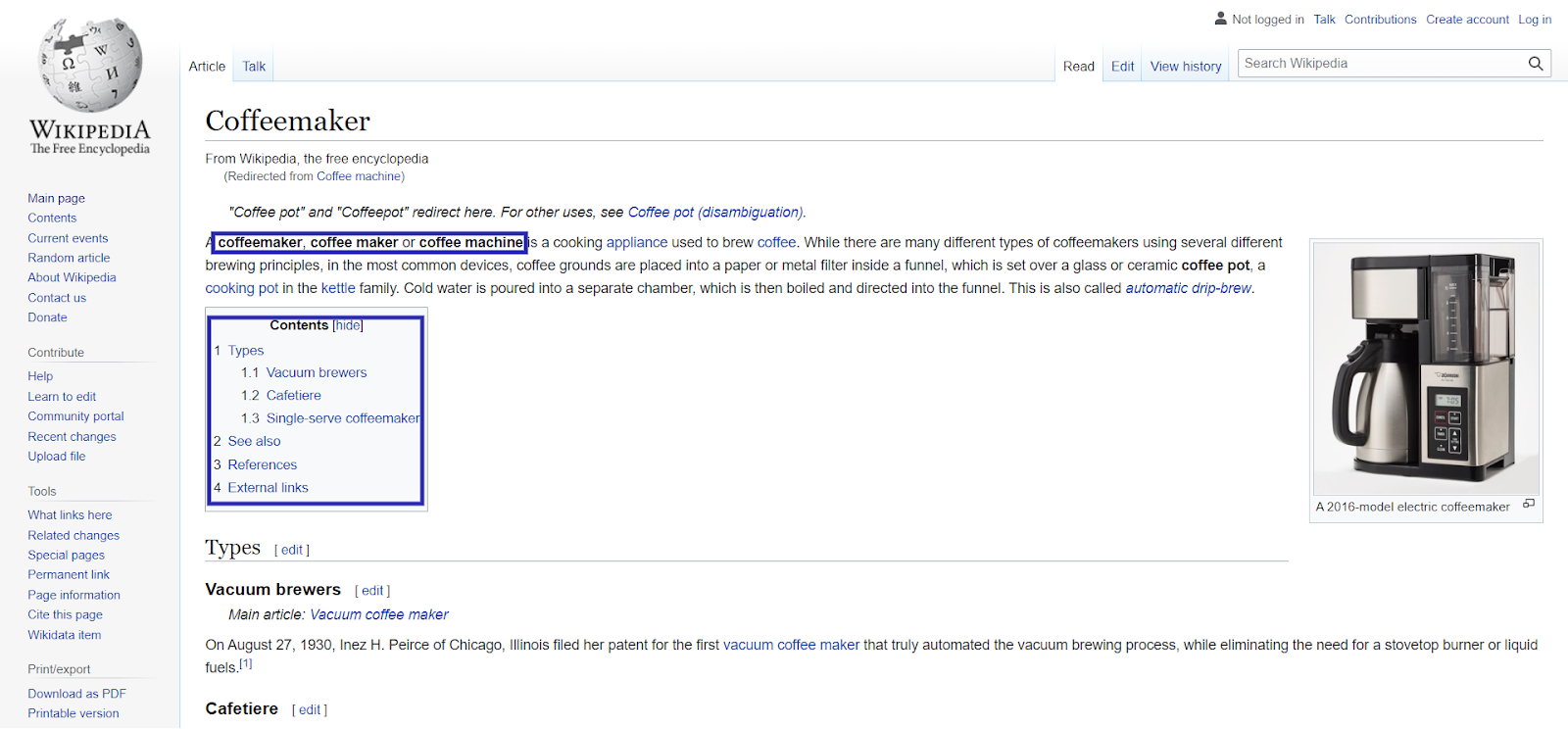View Recent changes in the sidebar
This screenshot has height=729, width=1568.
[72, 437]
